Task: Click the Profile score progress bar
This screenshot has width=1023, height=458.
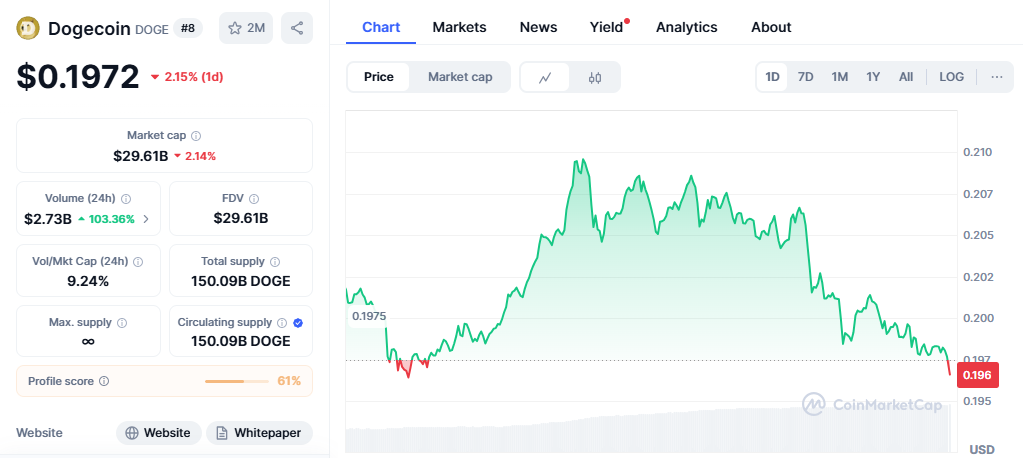Action: coord(236,381)
